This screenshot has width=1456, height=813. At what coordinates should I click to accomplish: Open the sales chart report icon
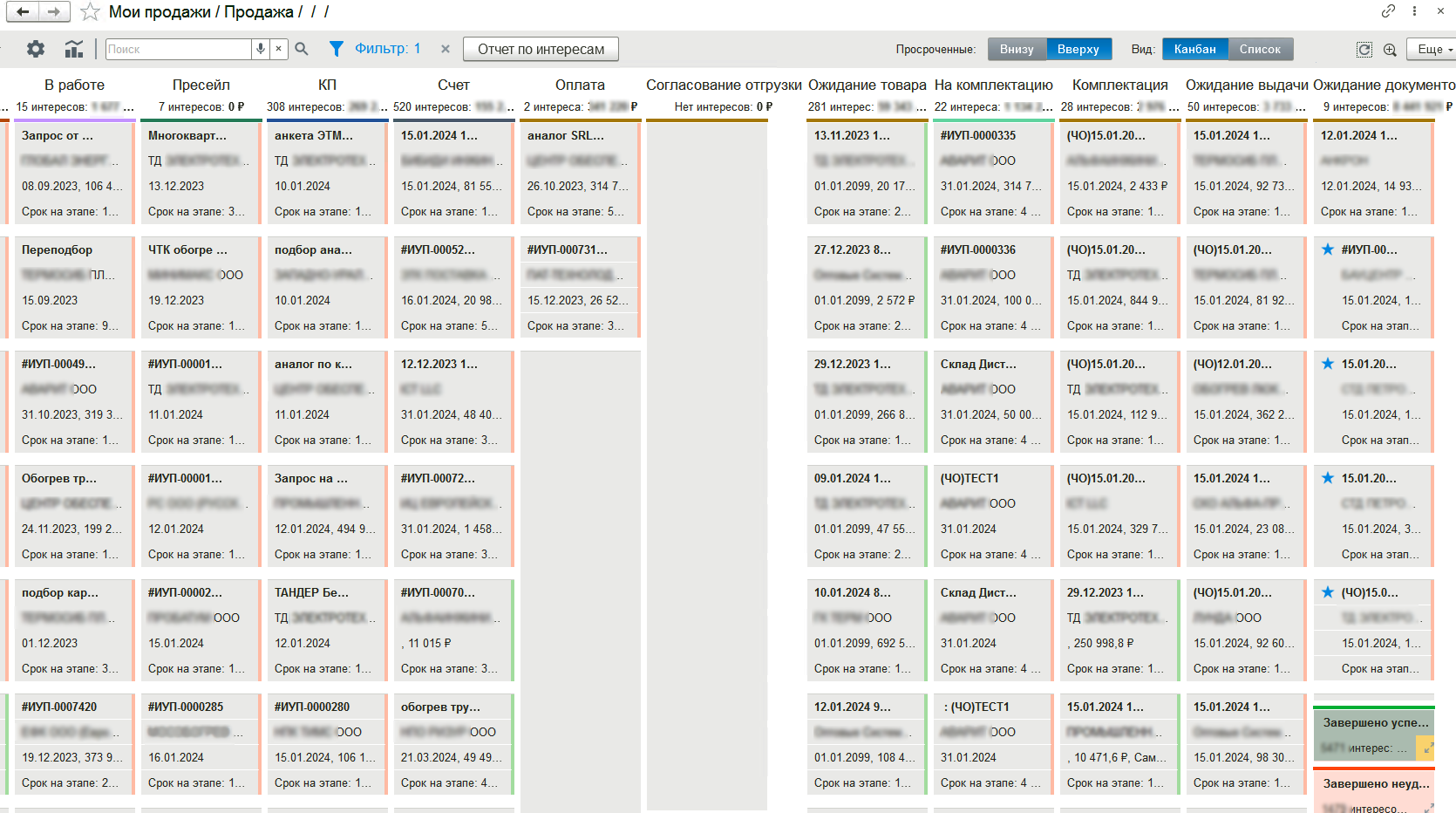pos(74,49)
